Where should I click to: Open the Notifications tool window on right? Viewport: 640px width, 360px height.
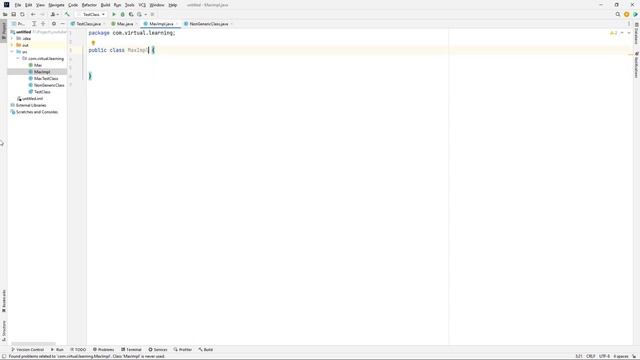tap(636, 64)
